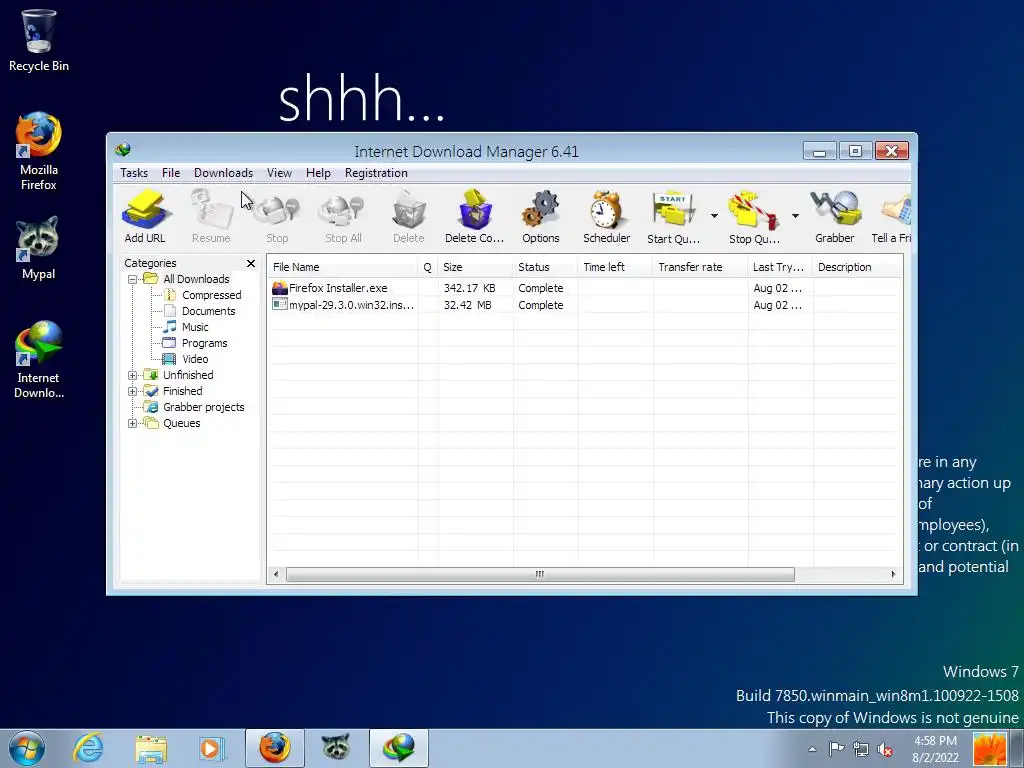
Task: Click the scrollbar right arrow
Action: pos(893,575)
